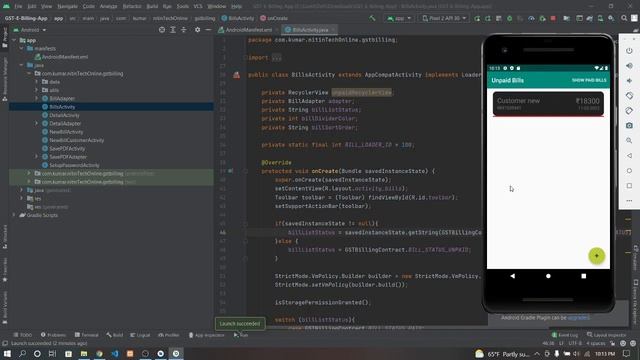Open the Refactor menu
The height and width of the screenshot is (360, 640).
[x=132, y=6]
